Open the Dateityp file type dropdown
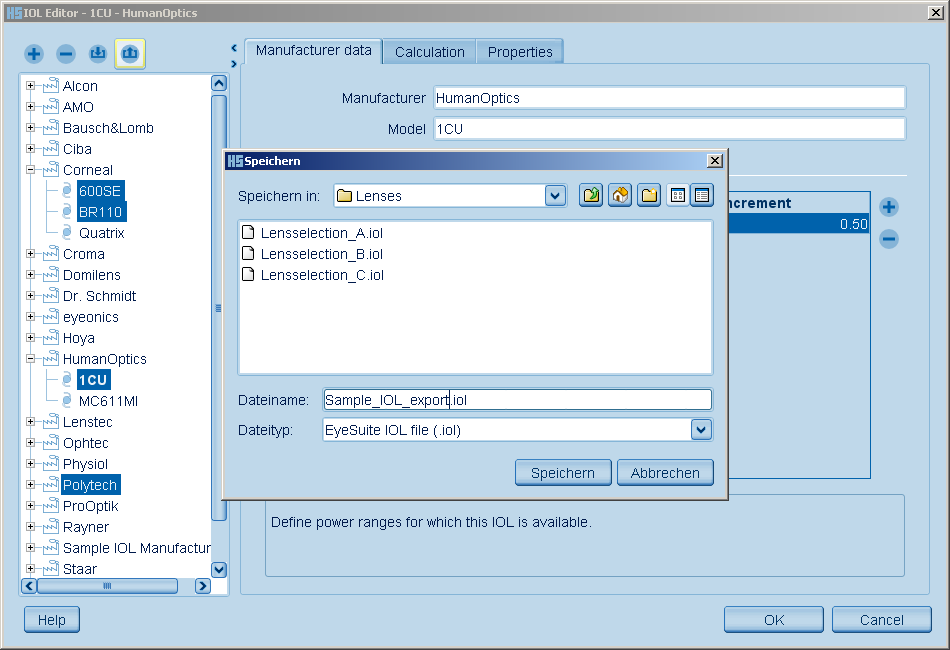950x650 pixels. 701,430
